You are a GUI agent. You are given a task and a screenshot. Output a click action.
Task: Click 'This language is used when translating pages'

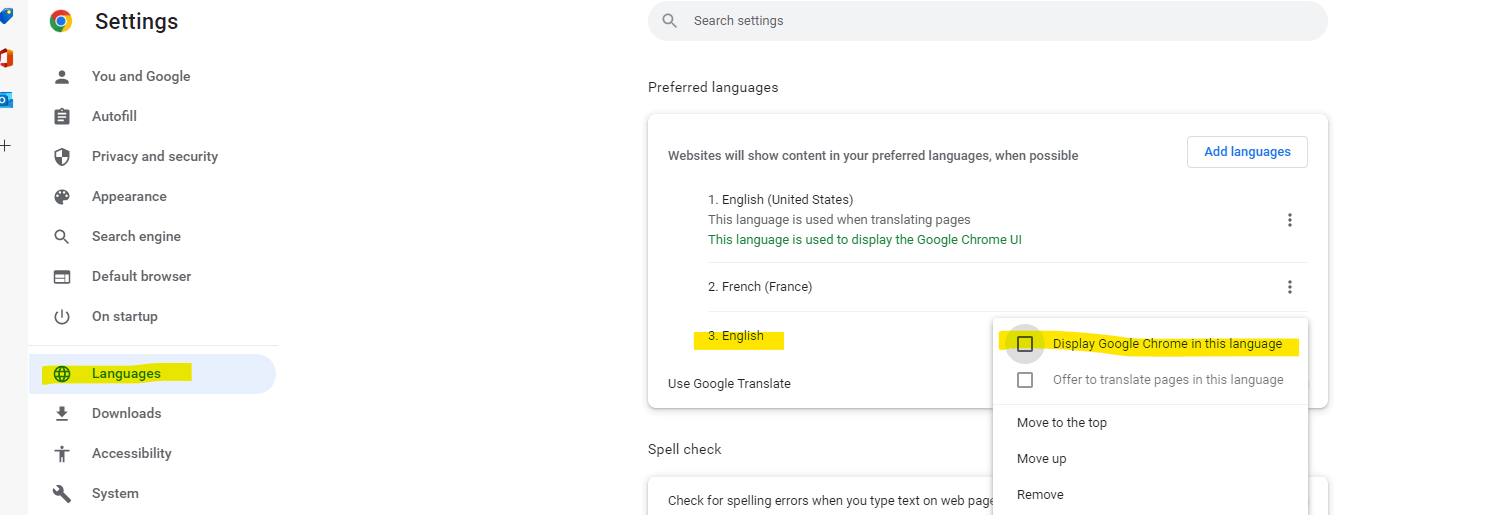(839, 220)
